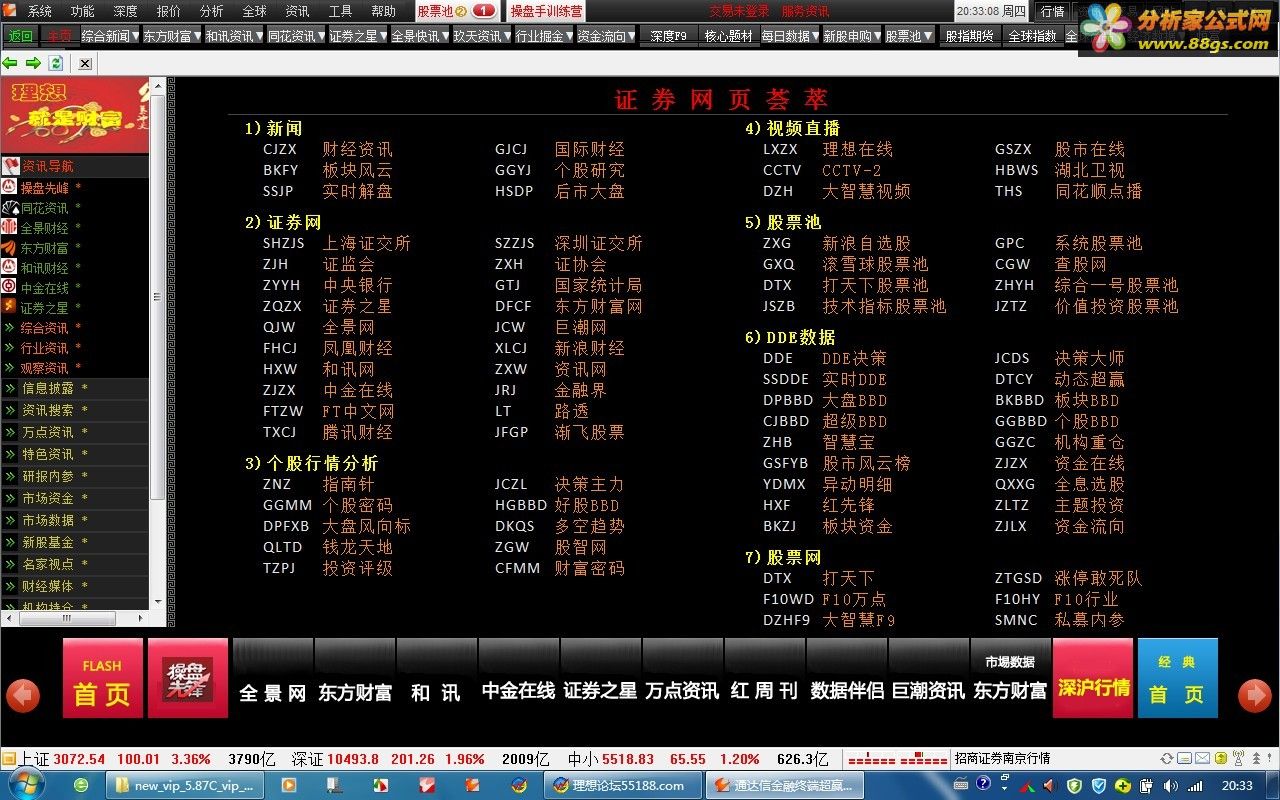The height and width of the screenshot is (800, 1280).
Task: Click the 同花资讯 card icon
Action: coord(10,207)
